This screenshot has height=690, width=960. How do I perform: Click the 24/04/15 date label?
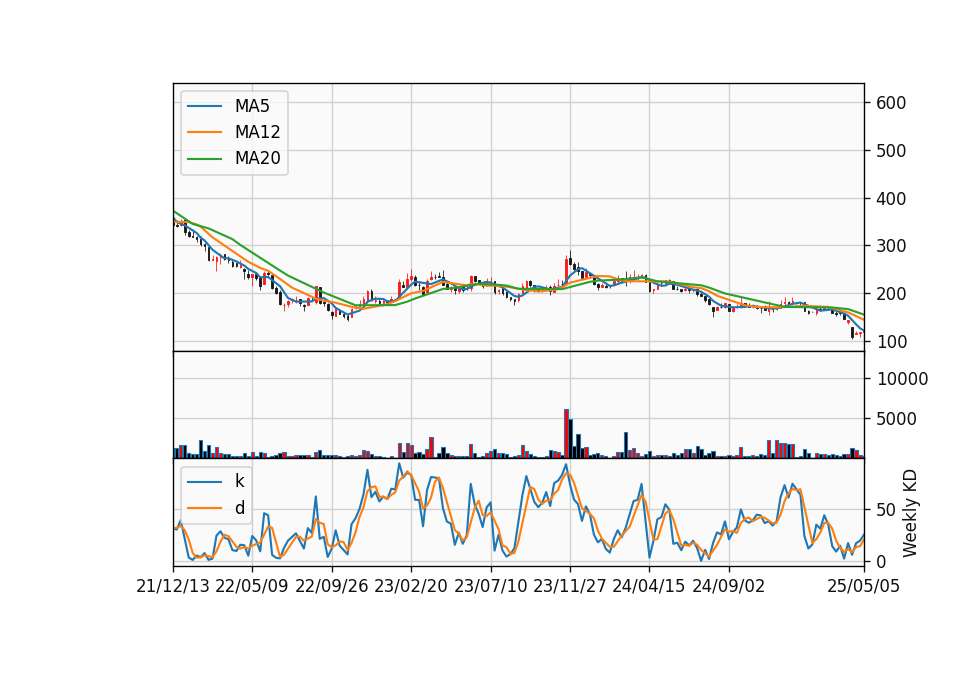649,586
